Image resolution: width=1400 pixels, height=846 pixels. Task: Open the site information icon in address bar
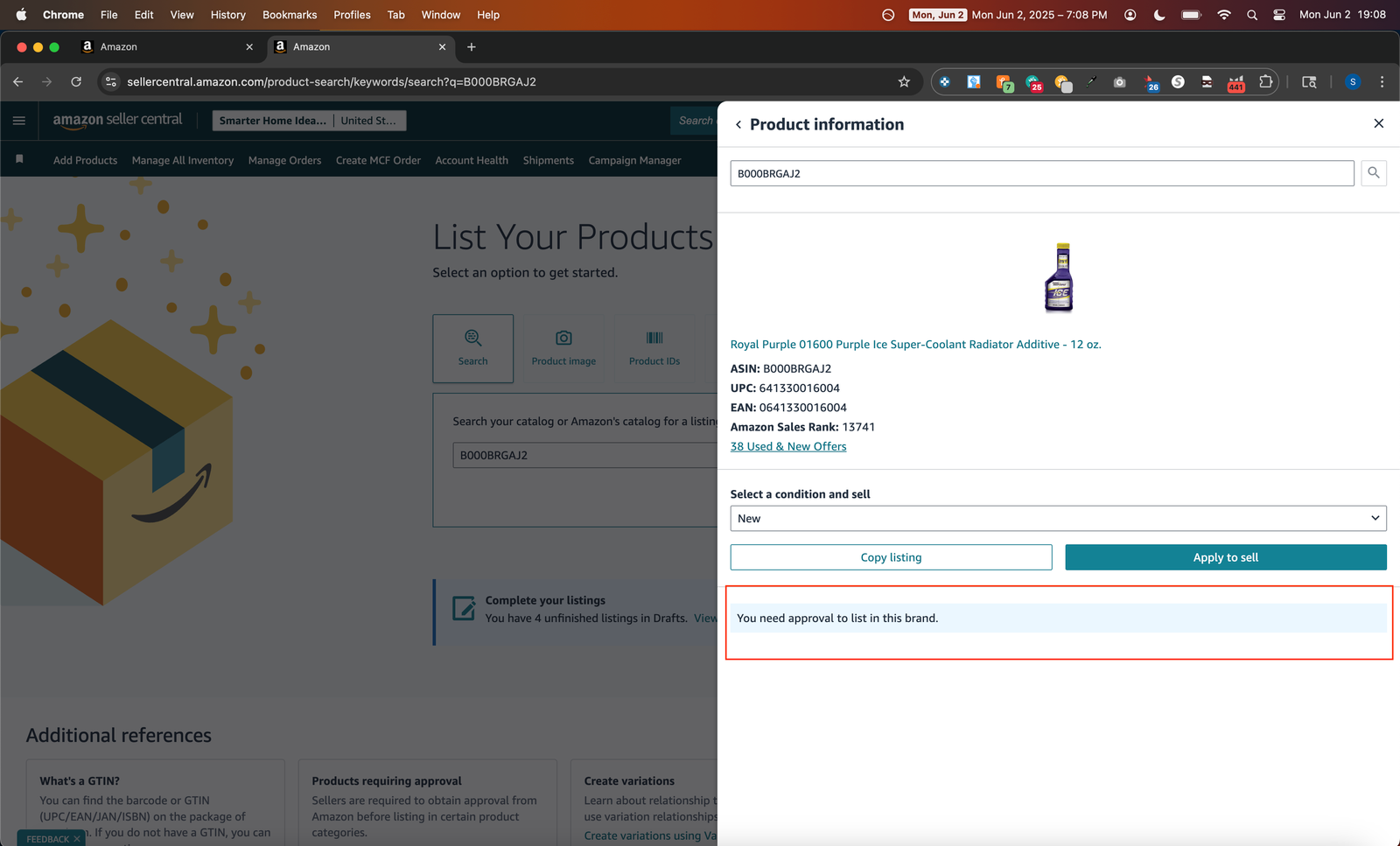pyautogui.click(x=110, y=81)
